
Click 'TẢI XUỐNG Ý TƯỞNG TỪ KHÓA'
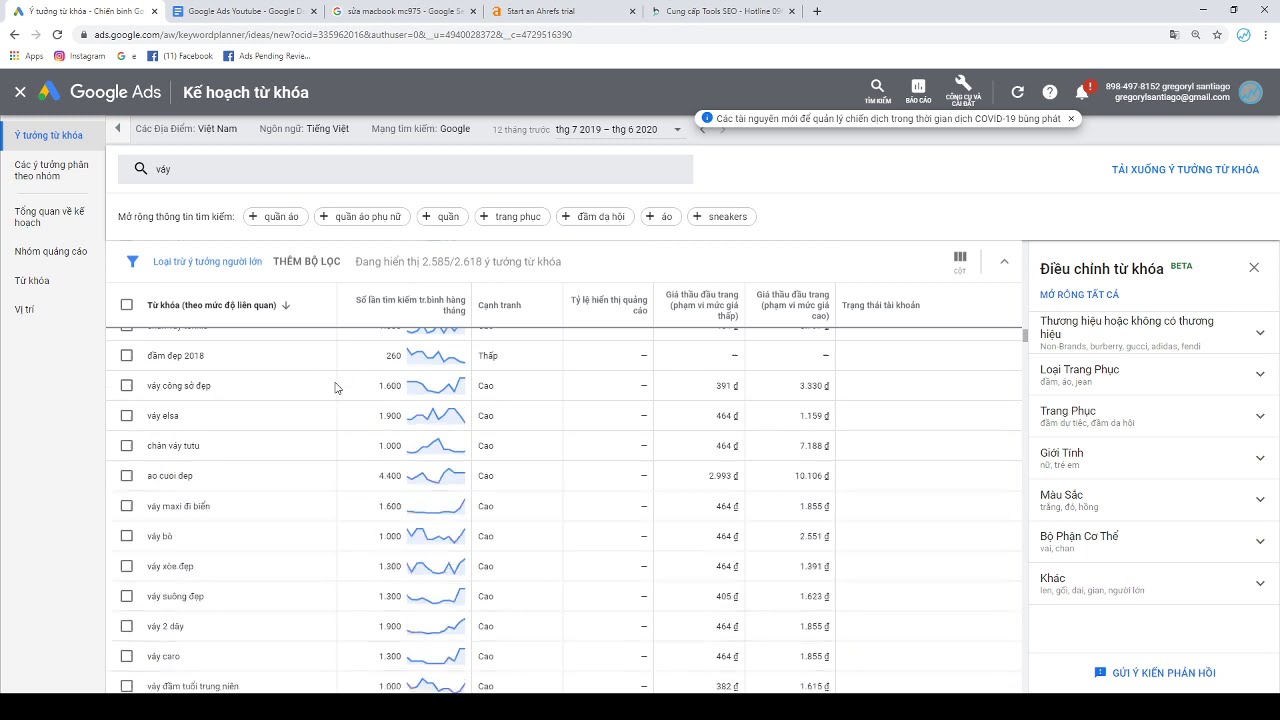coord(1185,170)
